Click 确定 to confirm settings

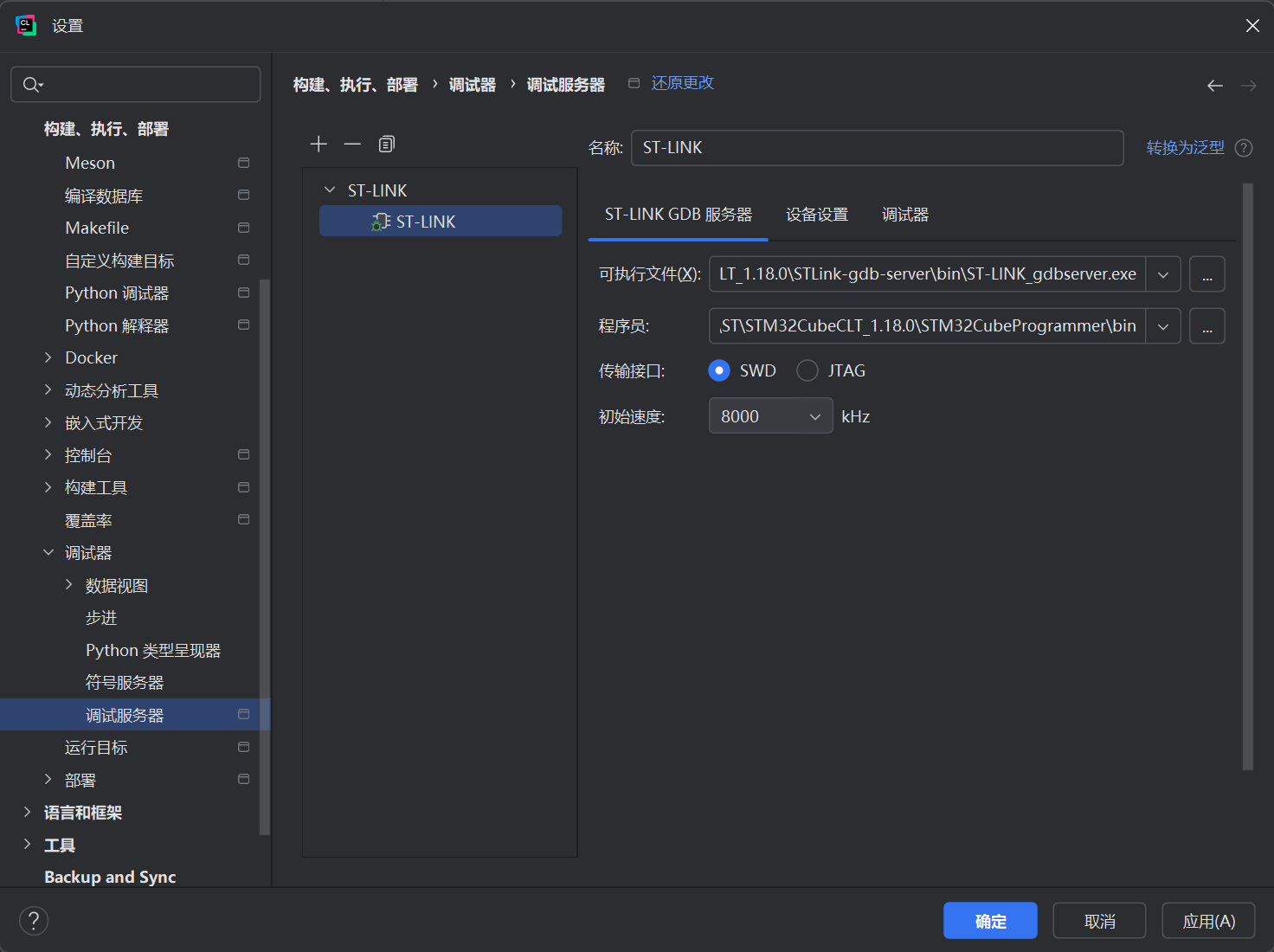coord(990,921)
